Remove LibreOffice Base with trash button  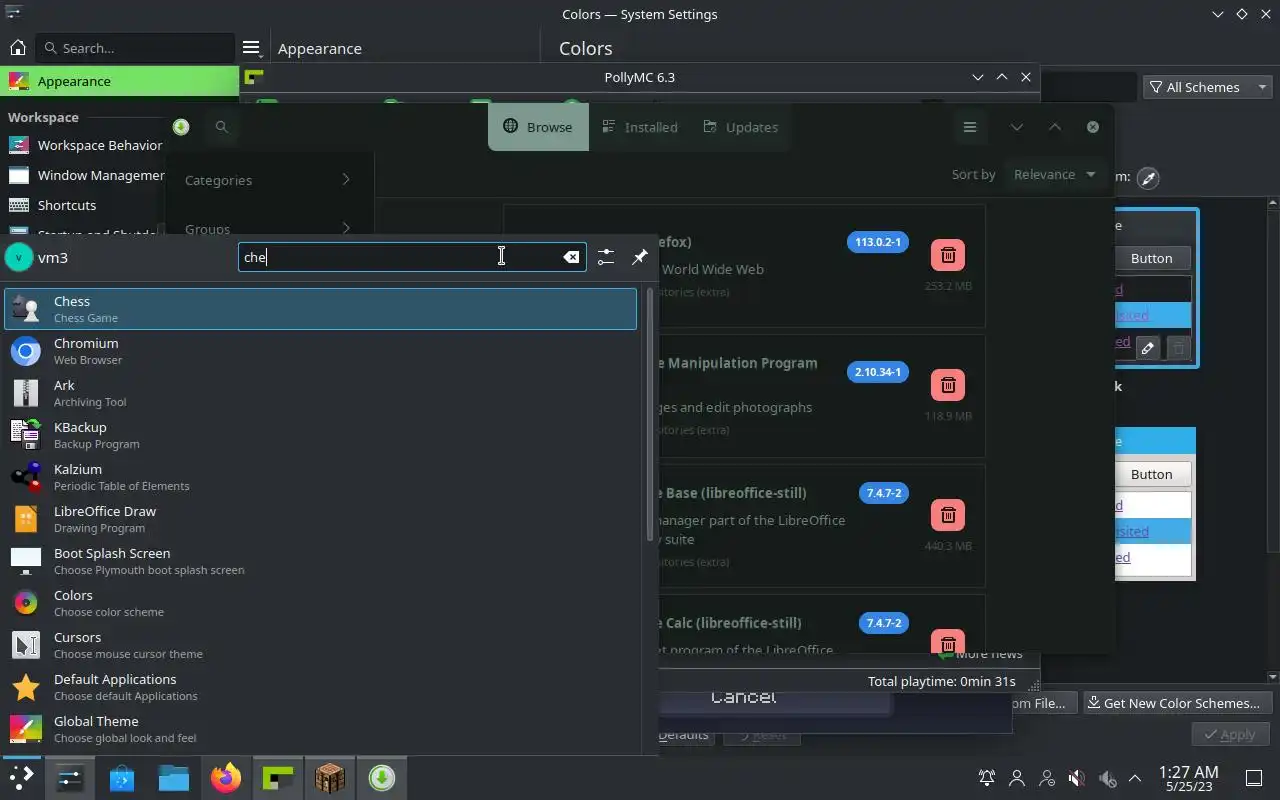[x=948, y=515]
